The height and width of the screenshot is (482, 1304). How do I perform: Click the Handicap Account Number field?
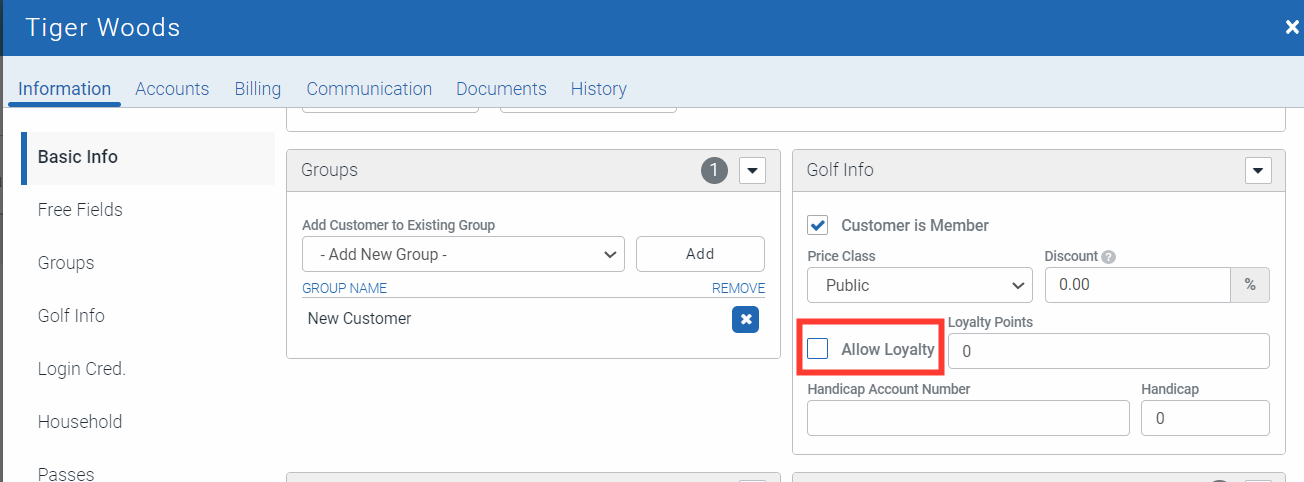tap(967, 418)
